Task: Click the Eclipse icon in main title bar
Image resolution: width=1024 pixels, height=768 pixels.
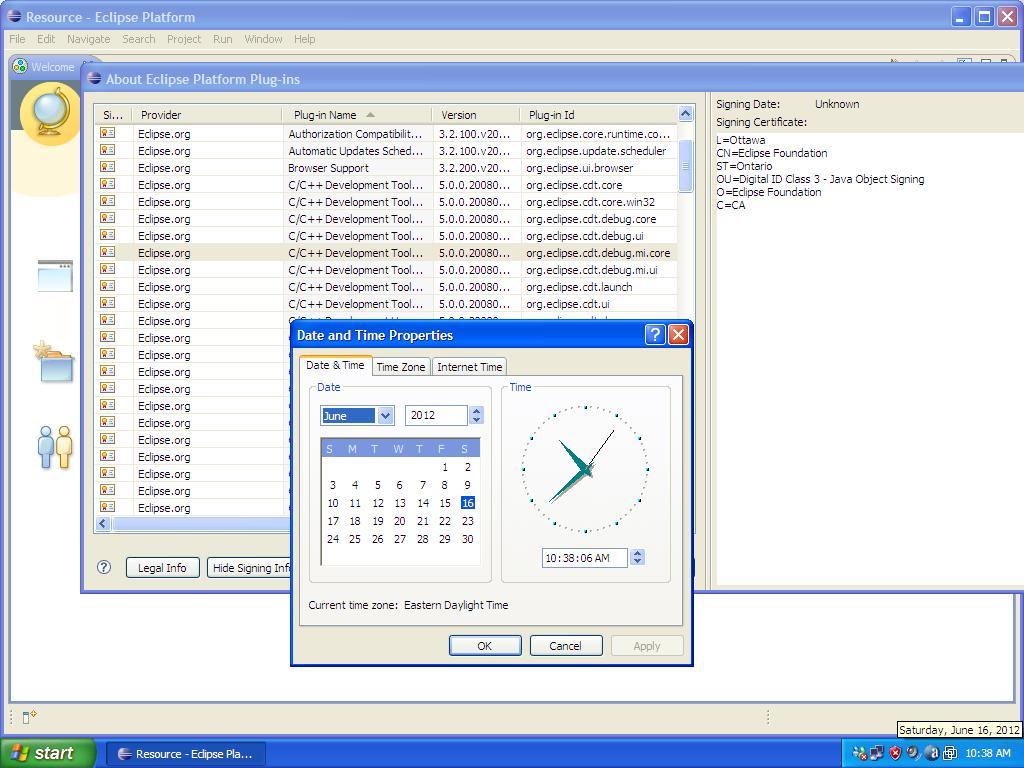Action: 14,16
